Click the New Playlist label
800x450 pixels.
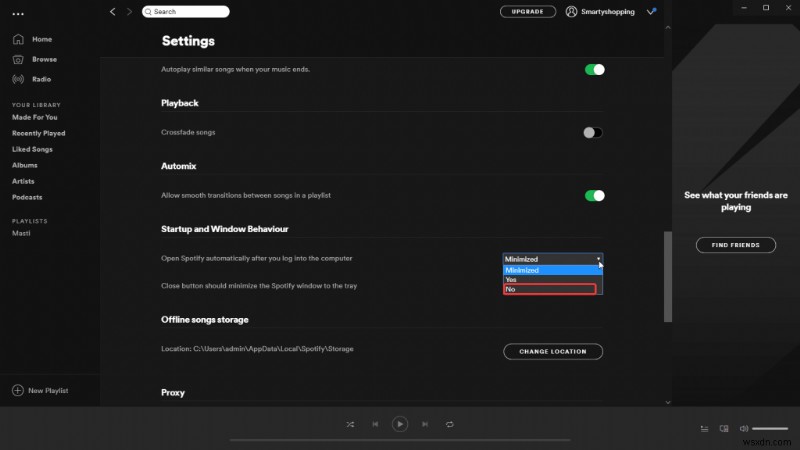[x=48, y=390]
